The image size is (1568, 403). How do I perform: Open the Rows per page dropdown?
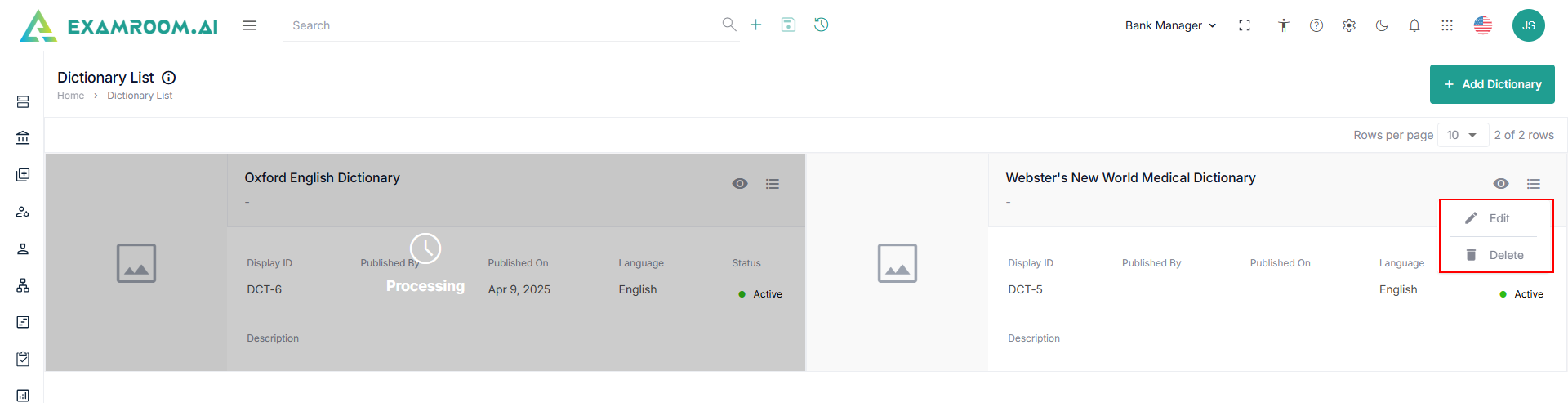click(1462, 135)
